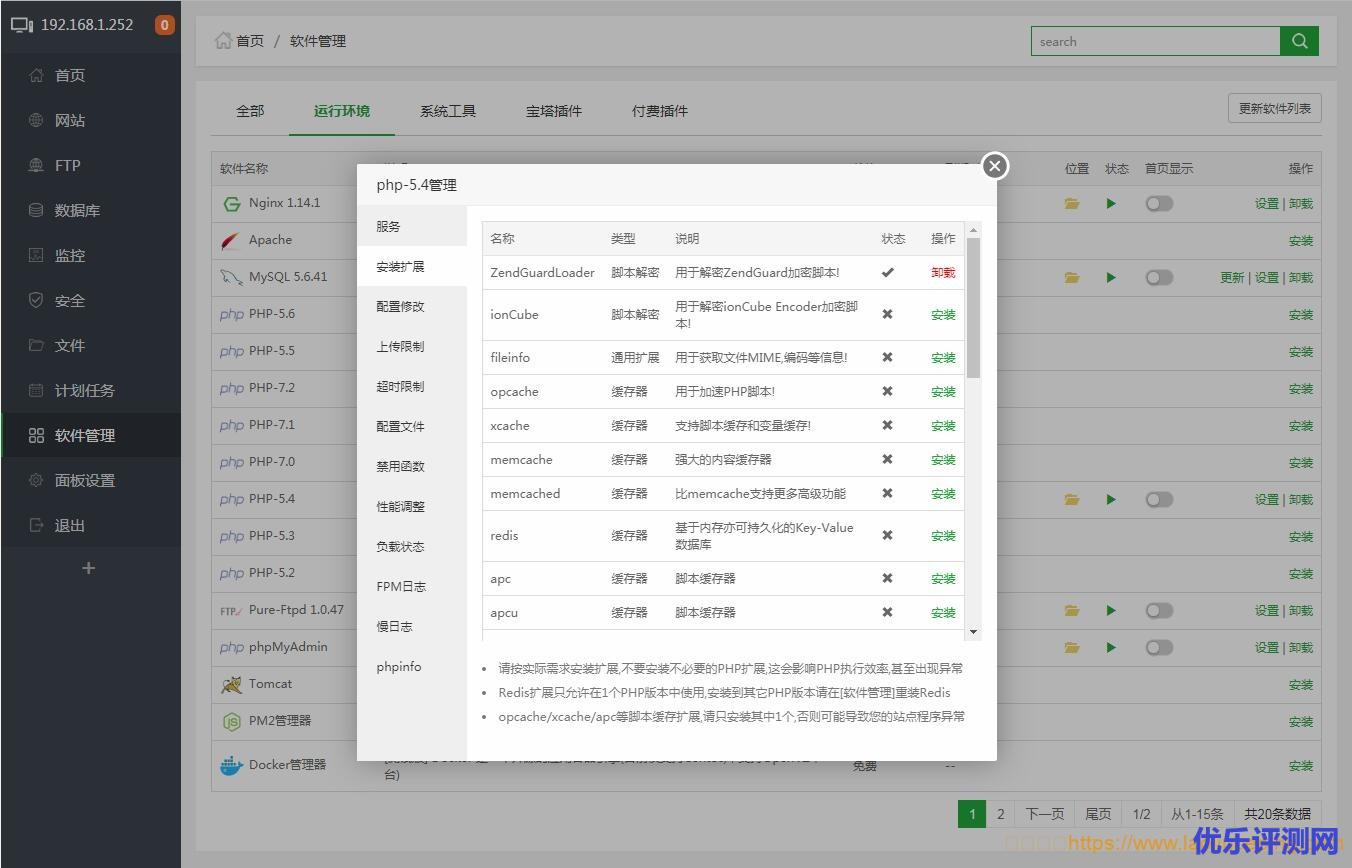Toggle homepage display for PHP-5.4
Screen dimensions: 1352x868
click(1159, 499)
